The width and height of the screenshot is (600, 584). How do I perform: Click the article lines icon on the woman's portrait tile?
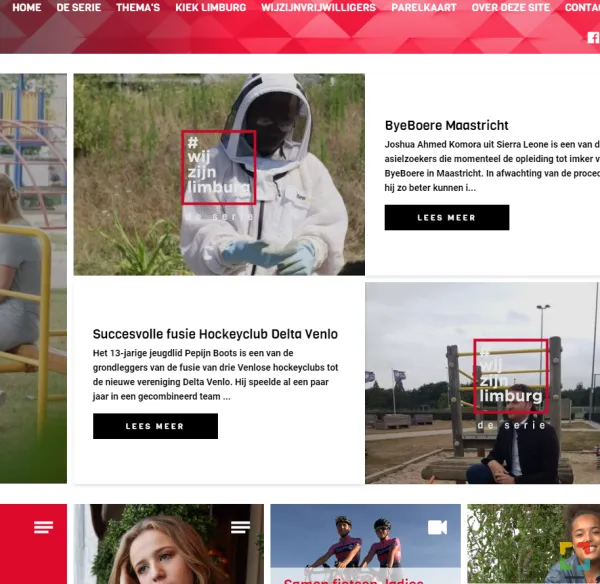pyautogui.click(x=240, y=527)
